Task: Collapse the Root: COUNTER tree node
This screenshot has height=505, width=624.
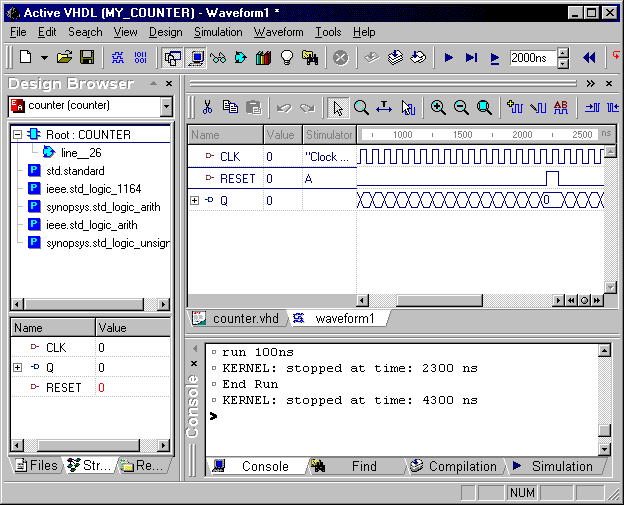Action: (x=18, y=134)
